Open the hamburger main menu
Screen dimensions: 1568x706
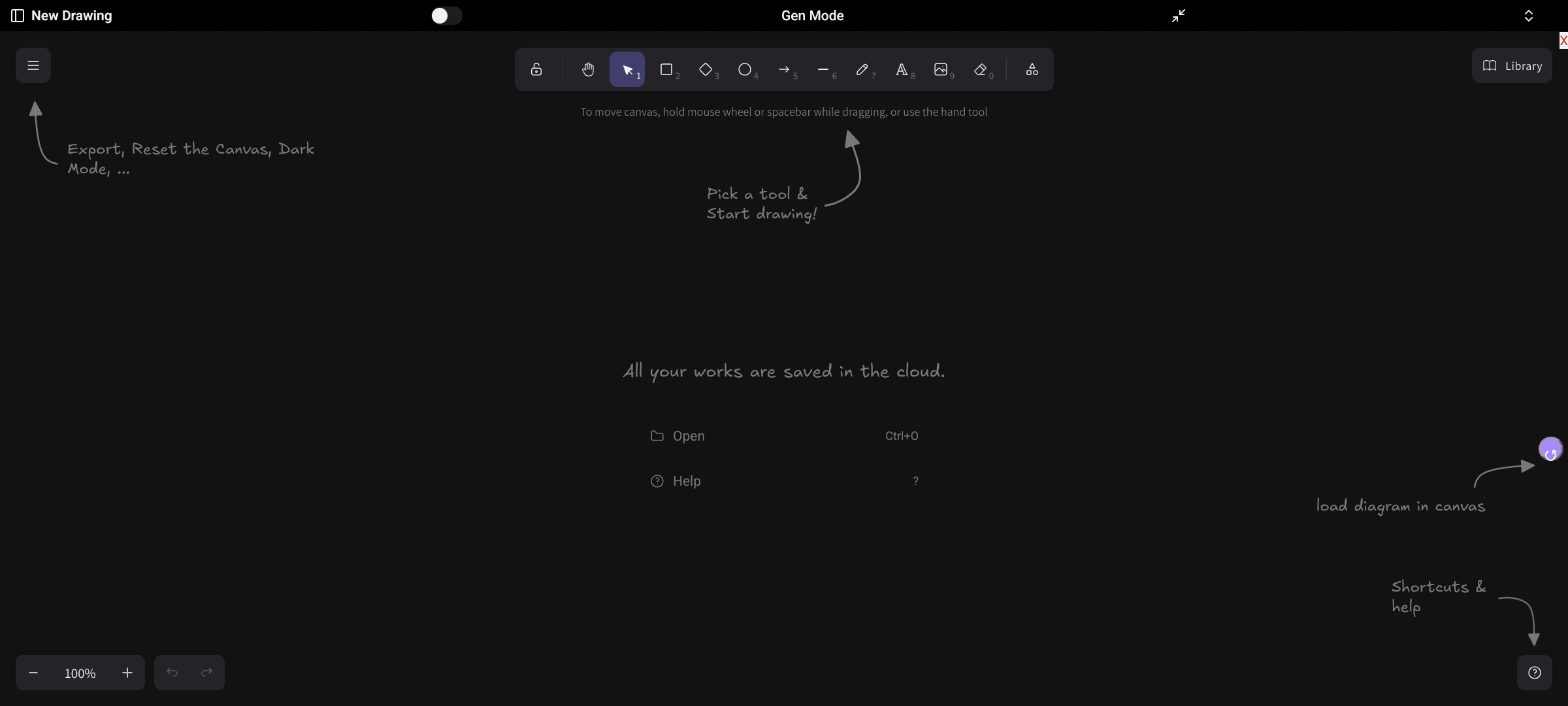pyautogui.click(x=33, y=65)
